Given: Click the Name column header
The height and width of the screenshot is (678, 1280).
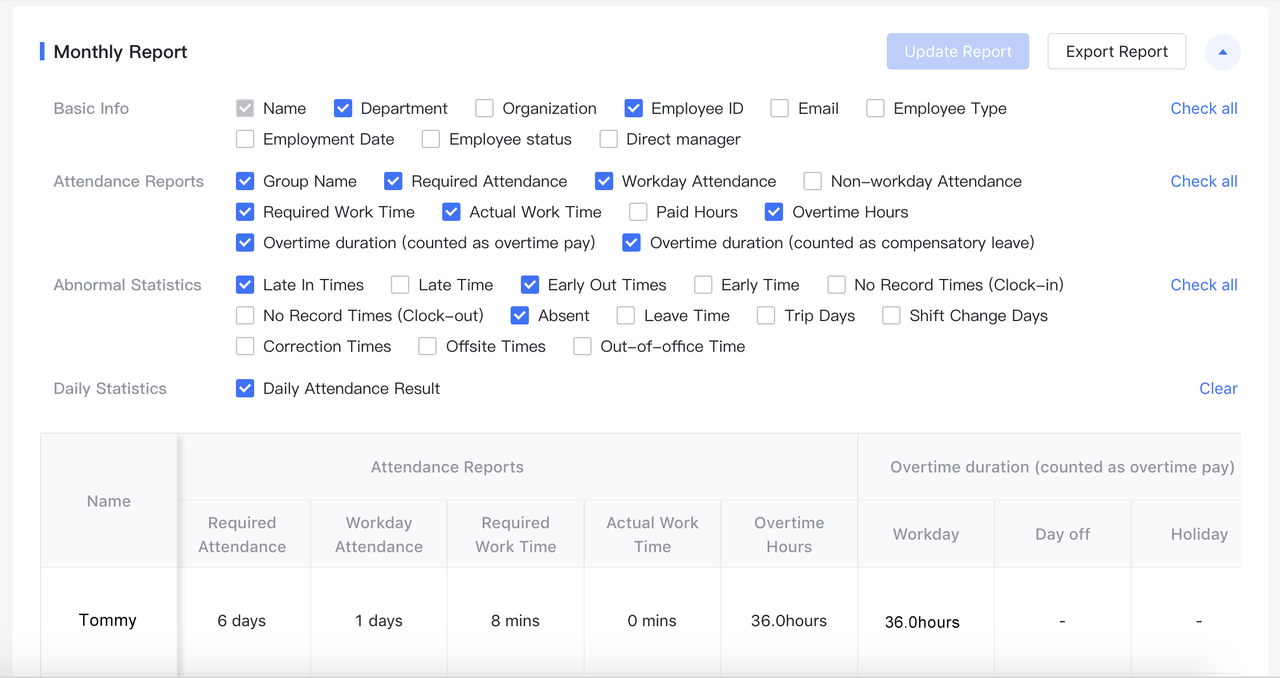Looking at the screenshot, I should coord(109,501).
